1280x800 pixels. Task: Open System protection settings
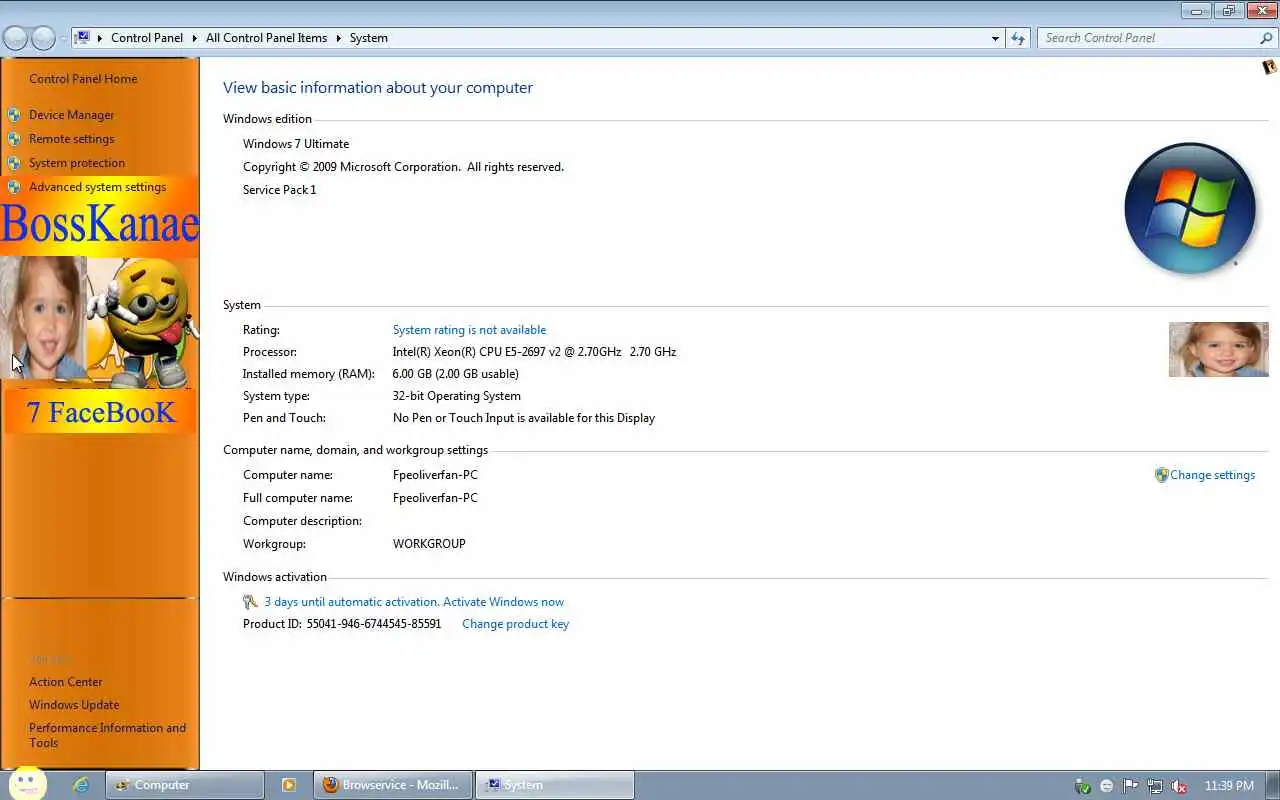77,163
